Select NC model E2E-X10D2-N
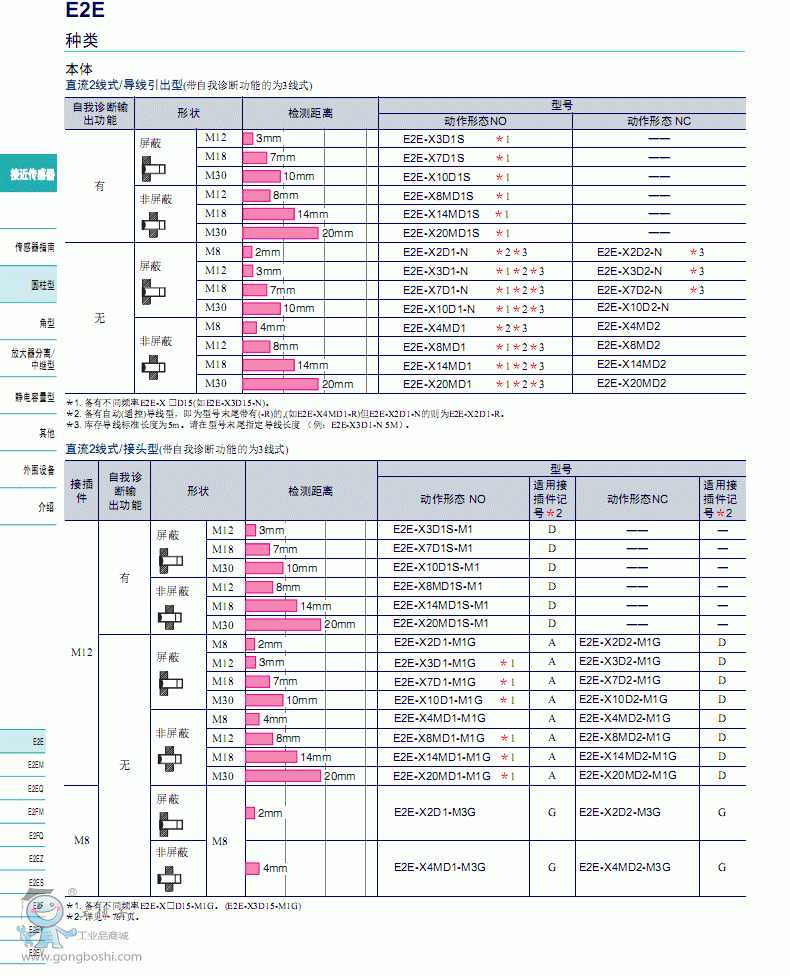790x976 pixels. (633, 307)
